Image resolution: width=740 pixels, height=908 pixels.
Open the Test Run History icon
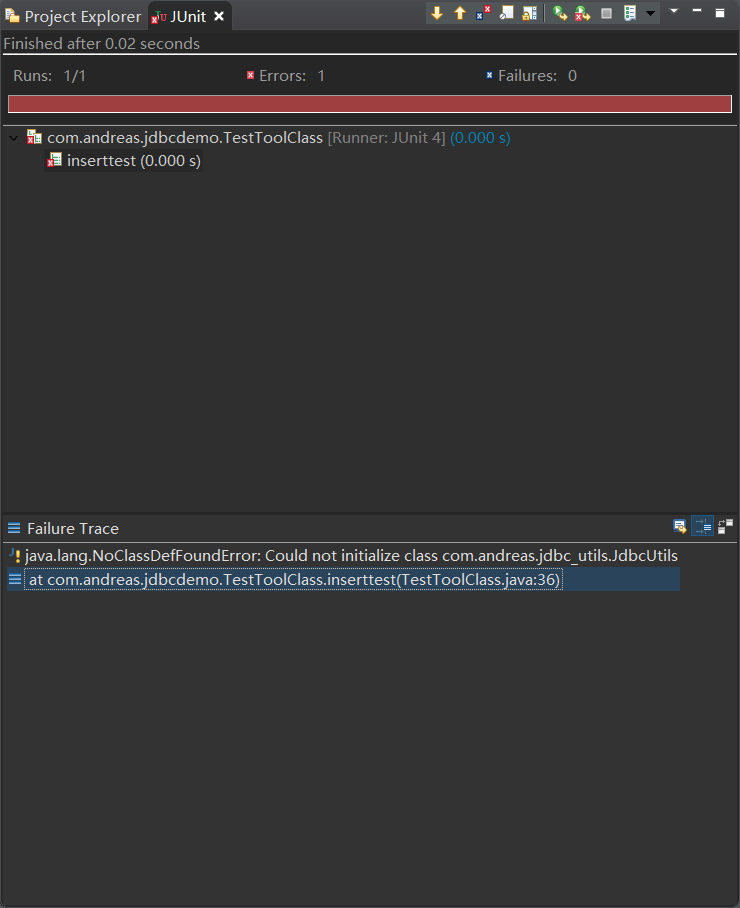(630, 13)
